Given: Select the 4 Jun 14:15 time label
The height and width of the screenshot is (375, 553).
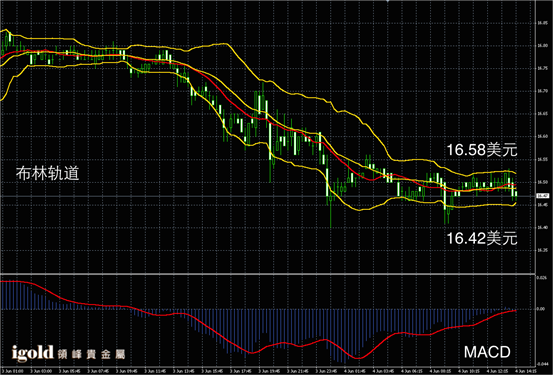Looking at the screenshot, I should [526, 371].
